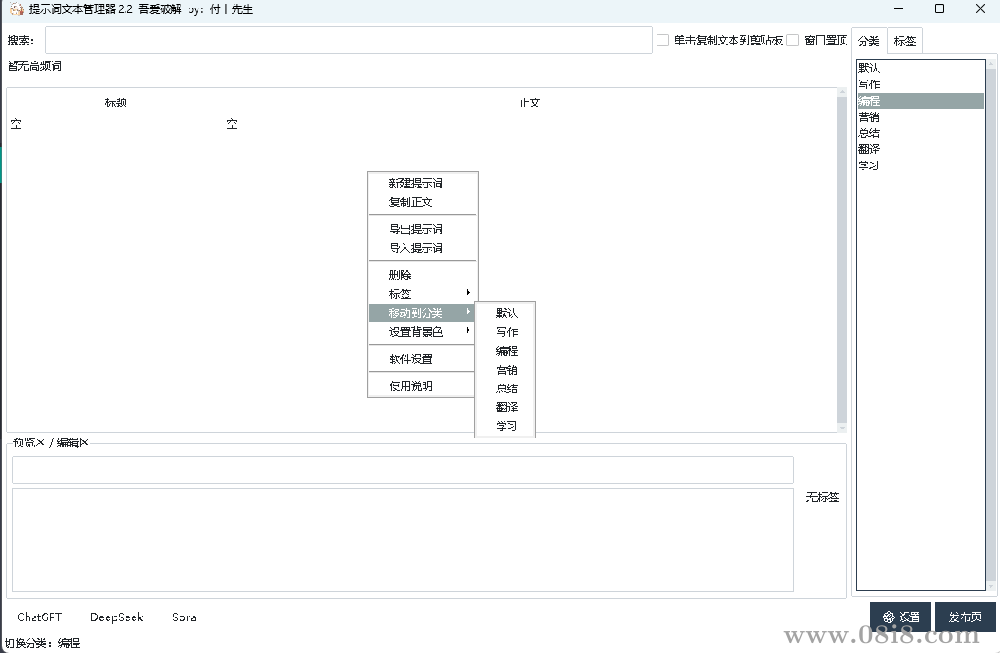Open the ChatGPT link
Image resolution: width=1000 pixels, height=653 pixels.
point(38,617)
